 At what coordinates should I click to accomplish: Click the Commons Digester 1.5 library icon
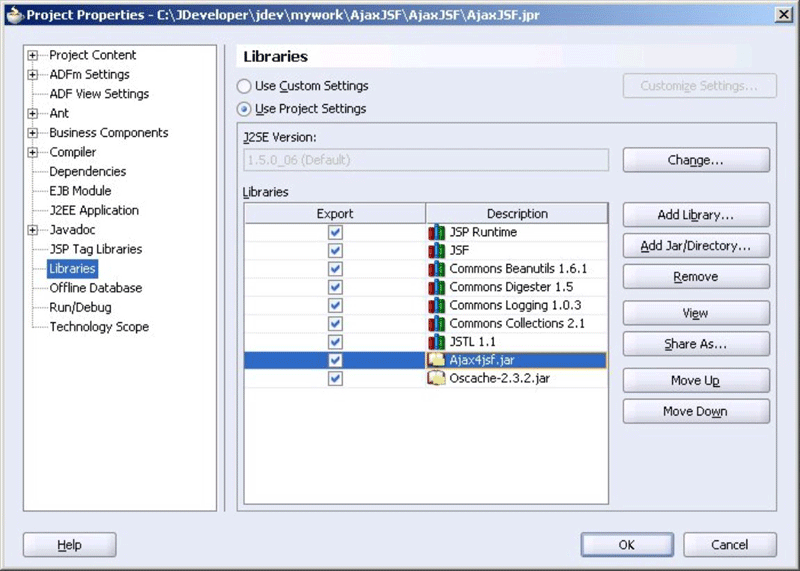[x=436, y=287]
